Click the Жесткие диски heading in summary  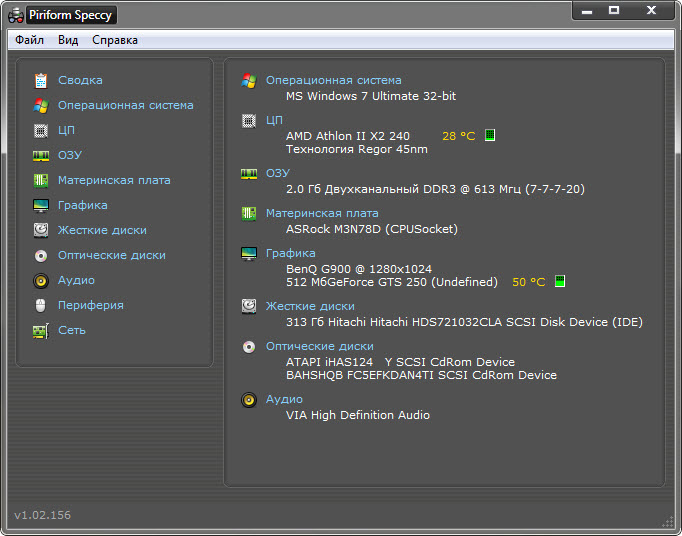click(310, 306)
